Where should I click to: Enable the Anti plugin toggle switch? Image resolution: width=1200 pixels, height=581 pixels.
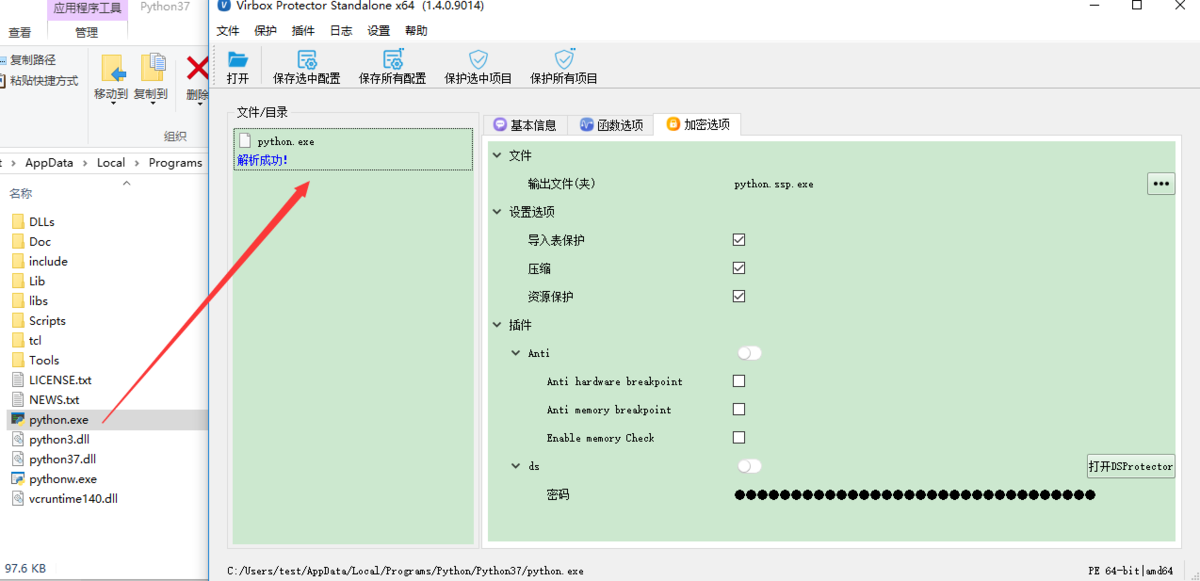click(749, 353)
